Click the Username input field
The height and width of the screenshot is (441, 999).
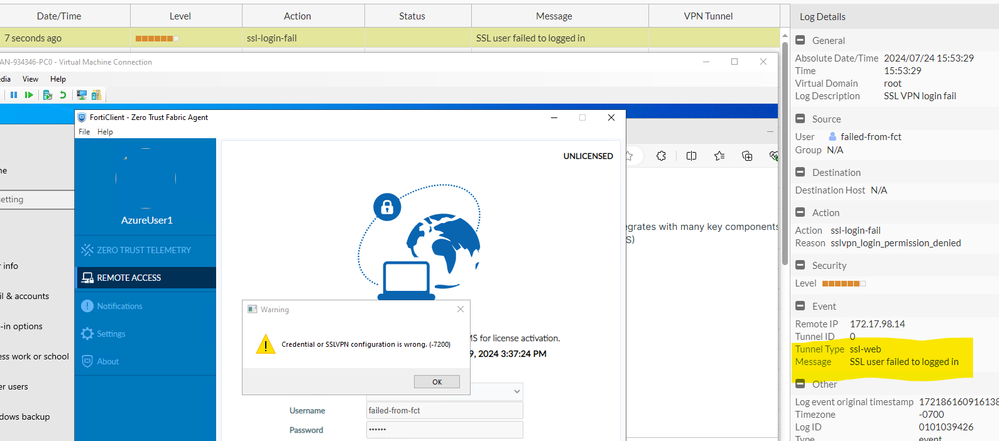[444, 410]
